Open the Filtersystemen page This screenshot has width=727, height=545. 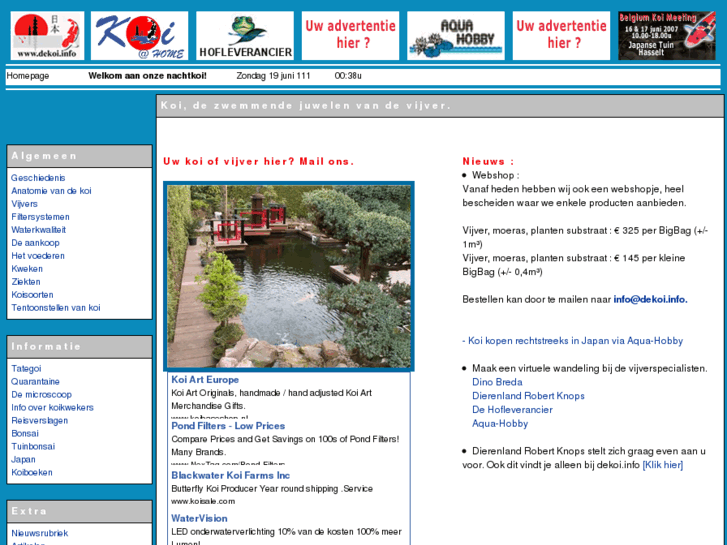coord(40,217)
